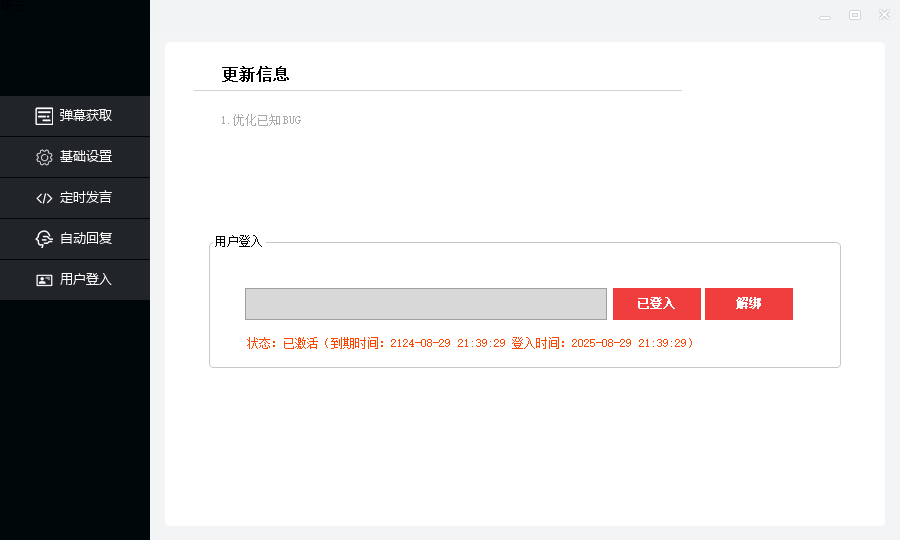Minimize the application window
The width and height of the screenshot is (900, 540).
tap(826, 15)
